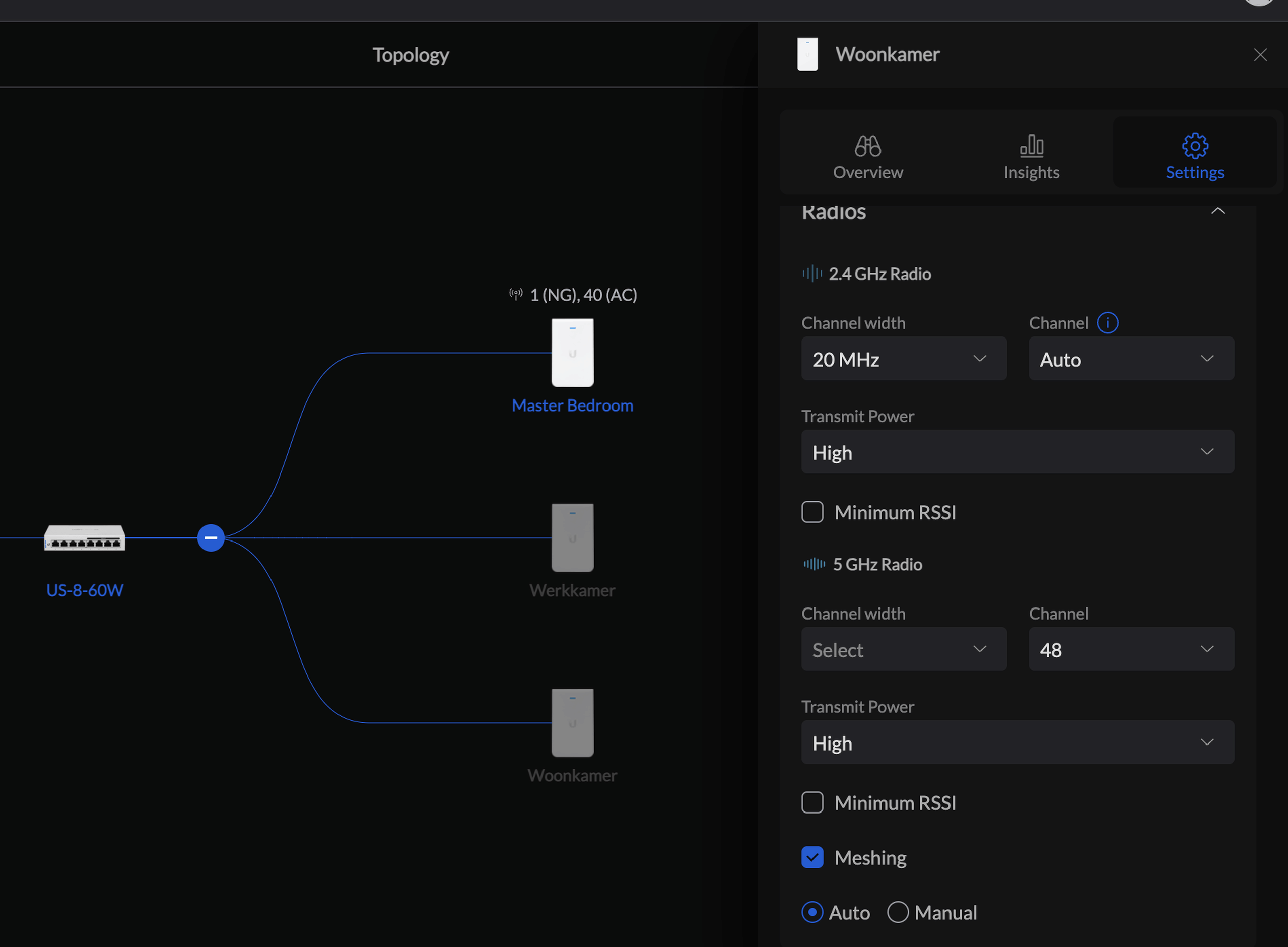Click the wireless channel icon above Master Bedroom

[516, 295]
